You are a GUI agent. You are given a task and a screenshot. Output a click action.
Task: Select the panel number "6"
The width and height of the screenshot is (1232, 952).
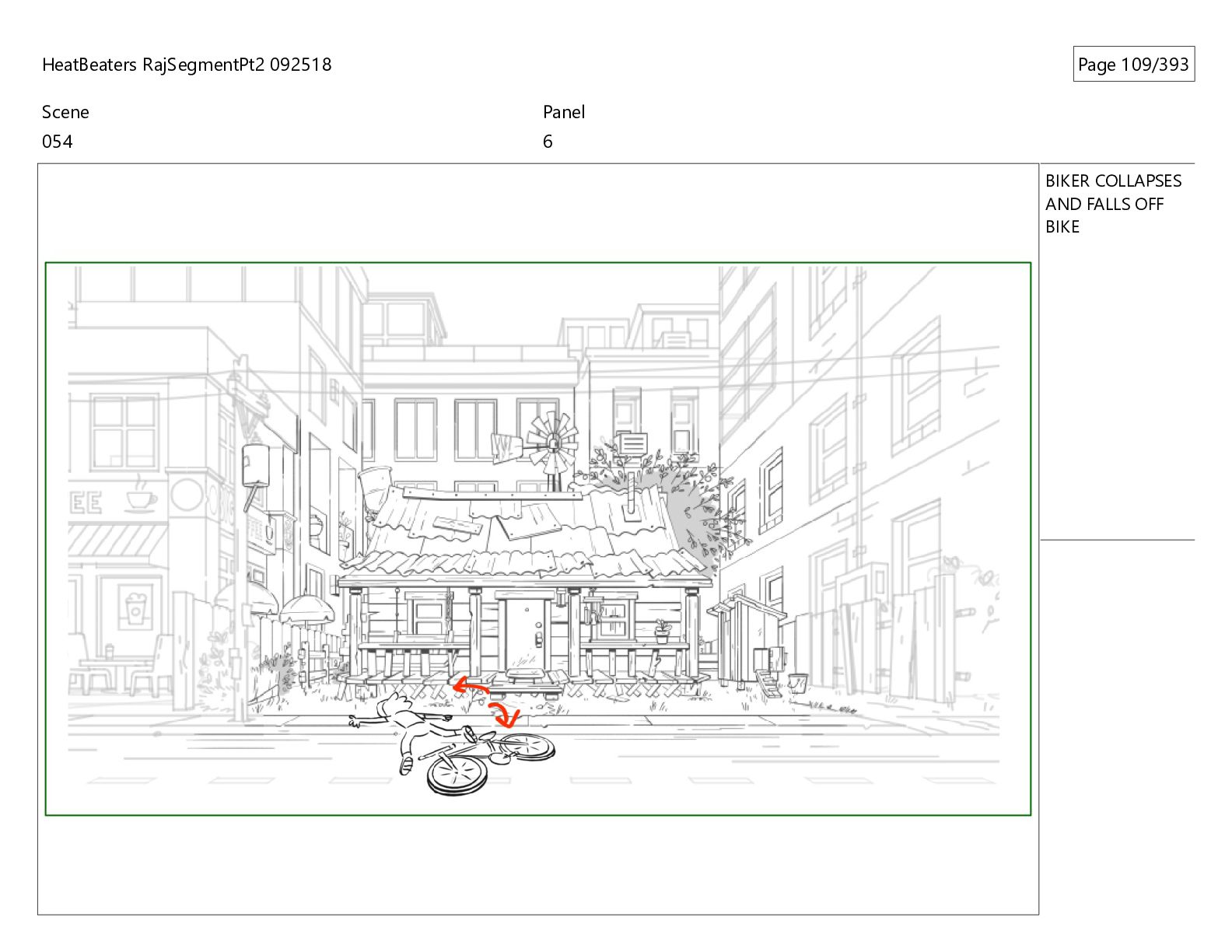pos(548,142)
